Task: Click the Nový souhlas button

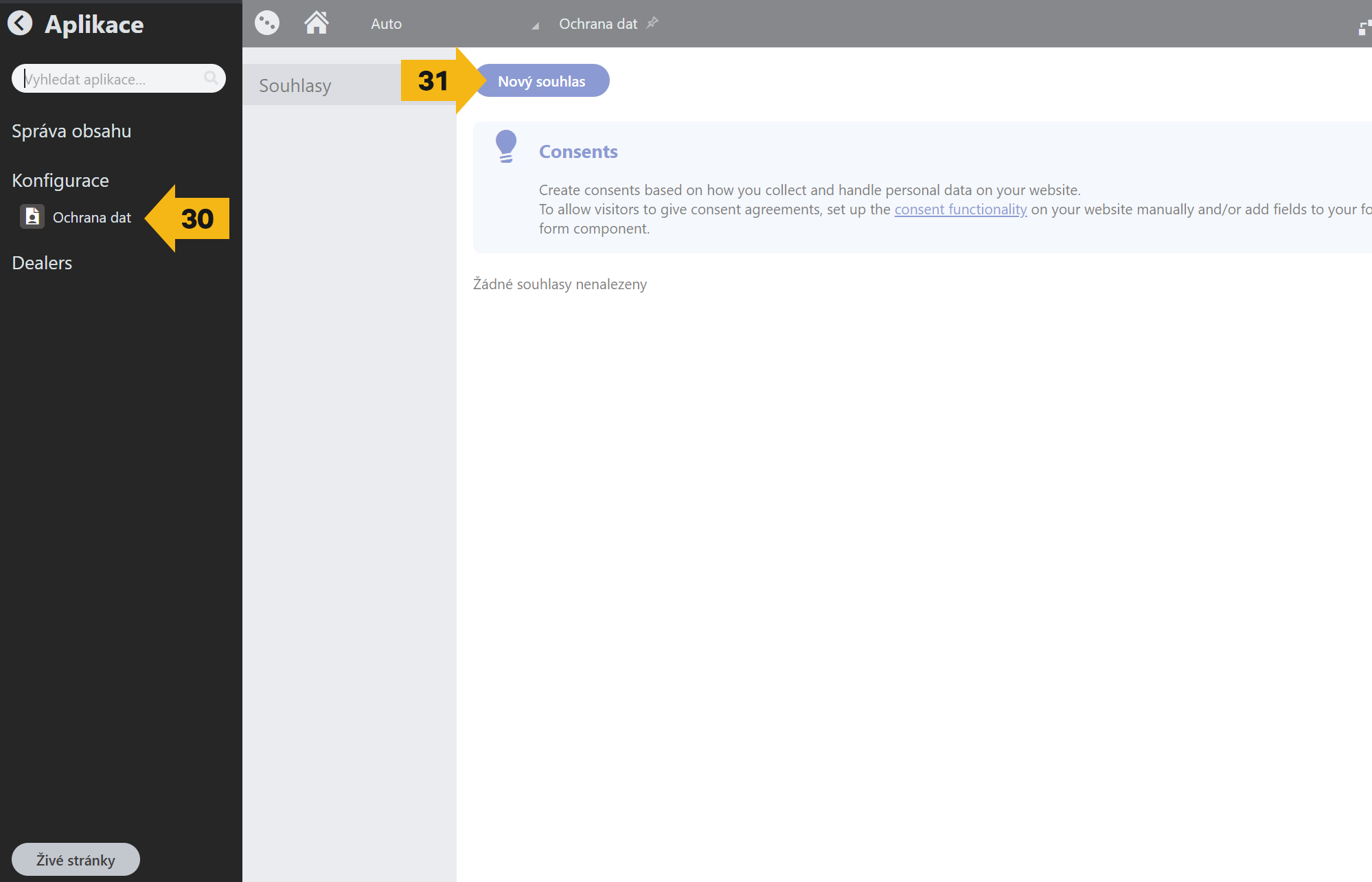Action: point(542,81)
